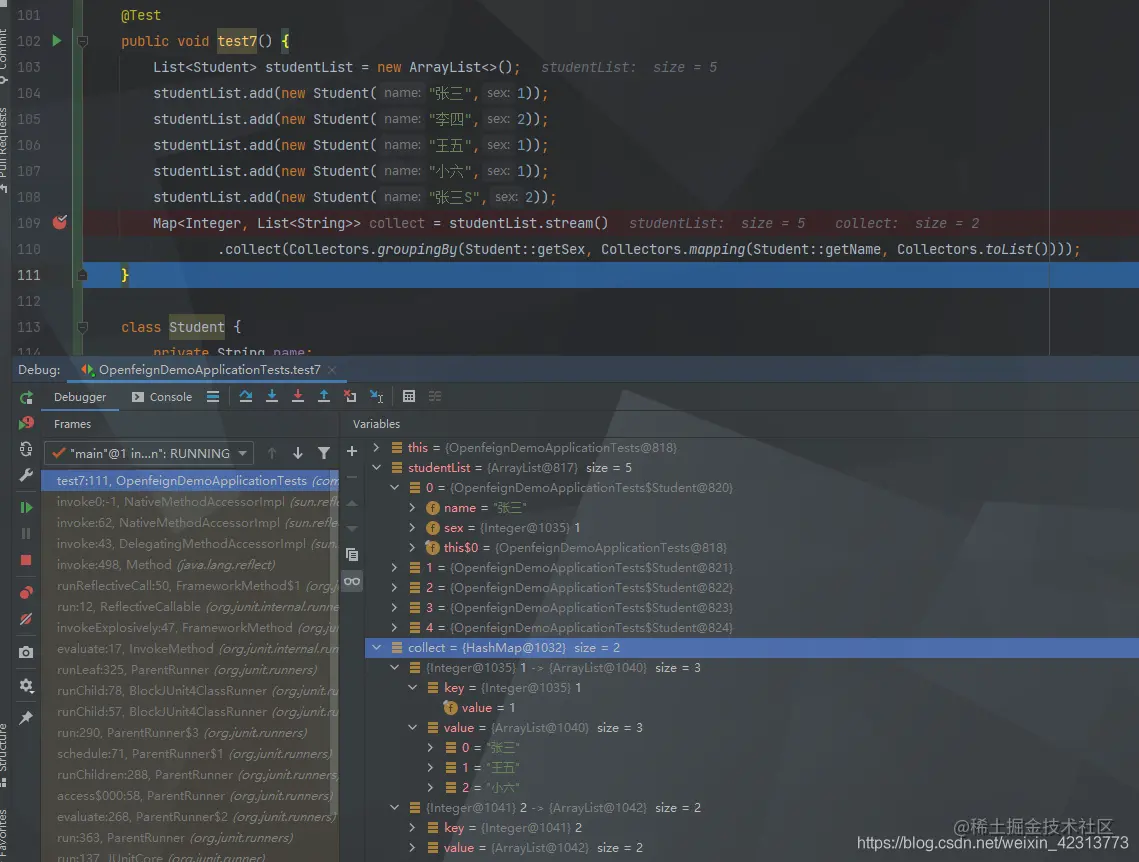The image size is (1139, 862).
Task: Open the thread selector dropdown main@1
Action: pos(149,453)
